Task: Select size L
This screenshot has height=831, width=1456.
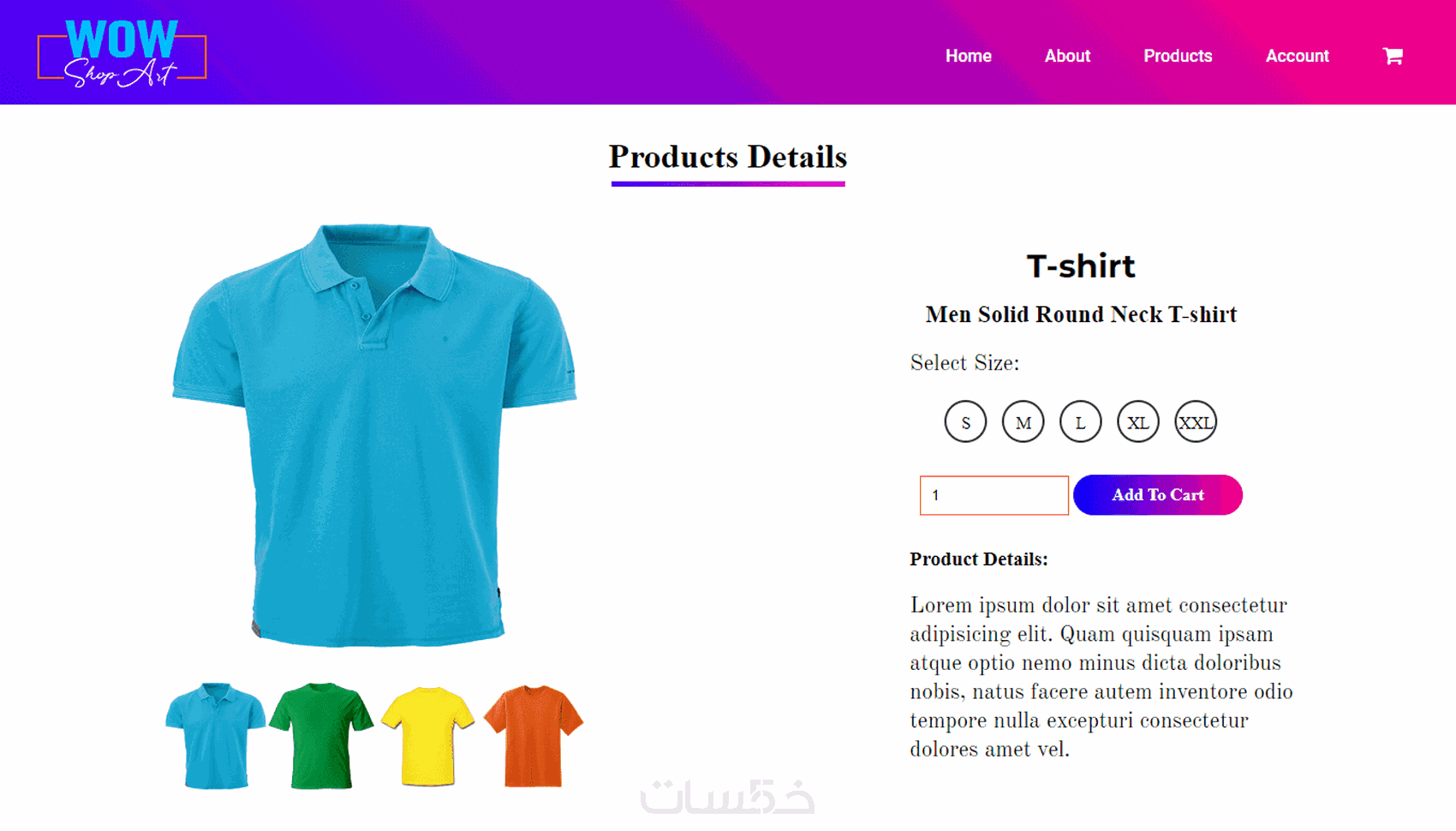Action: [x=1080, y=422]
